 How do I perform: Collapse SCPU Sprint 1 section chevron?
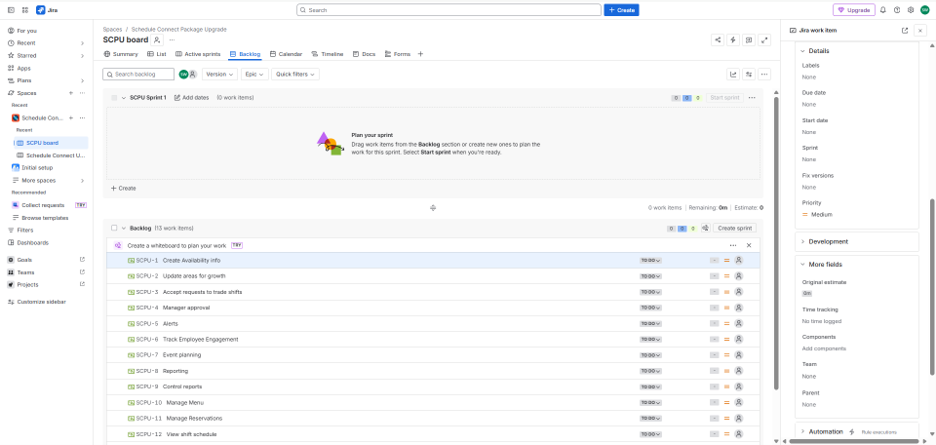pos(124,97)
